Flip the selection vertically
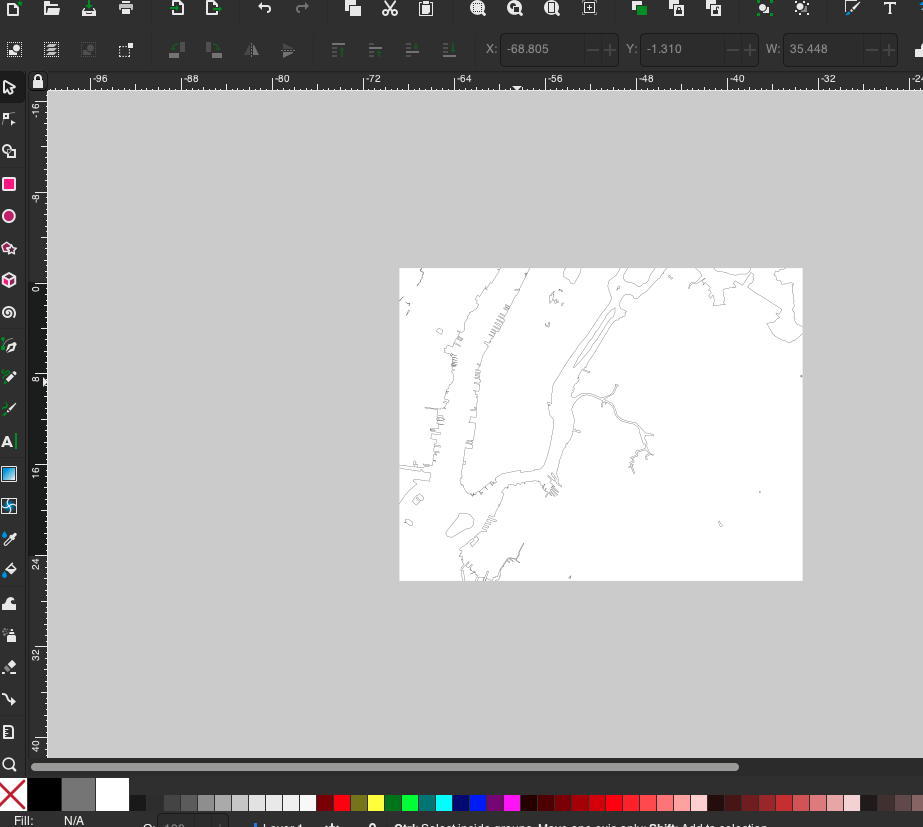The width and height of the screenshot is (923, 827). click(x=288, y=50)
